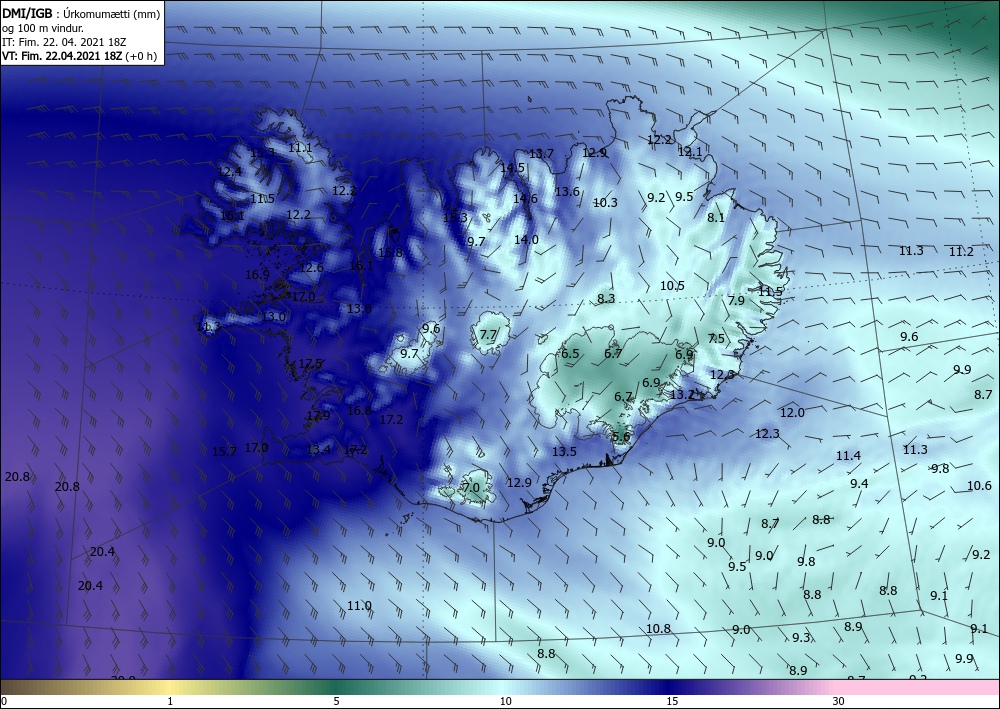Click the 13.2 value on the map
1000x709 pixels.
point(682,395)
